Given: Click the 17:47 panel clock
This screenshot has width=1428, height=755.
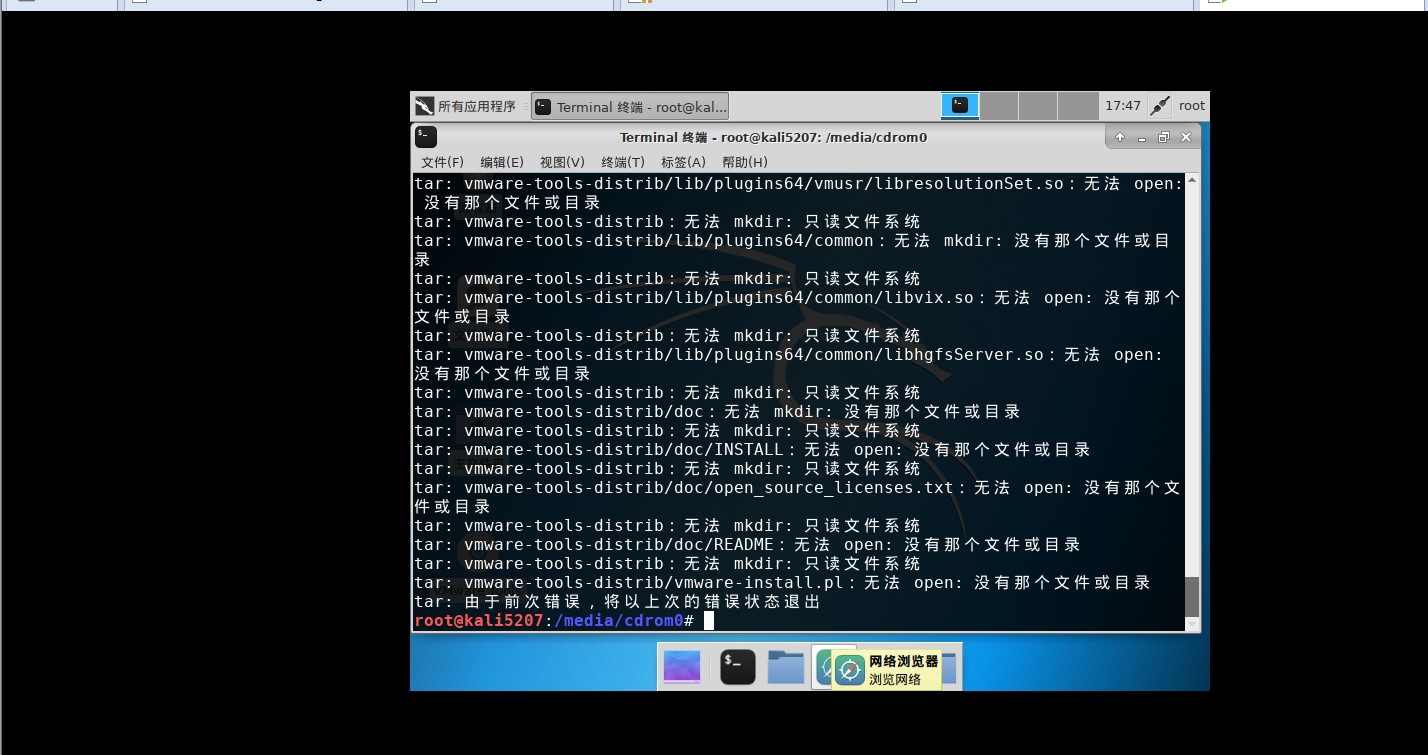Looking at the screenshot, I should (1122, 106).
